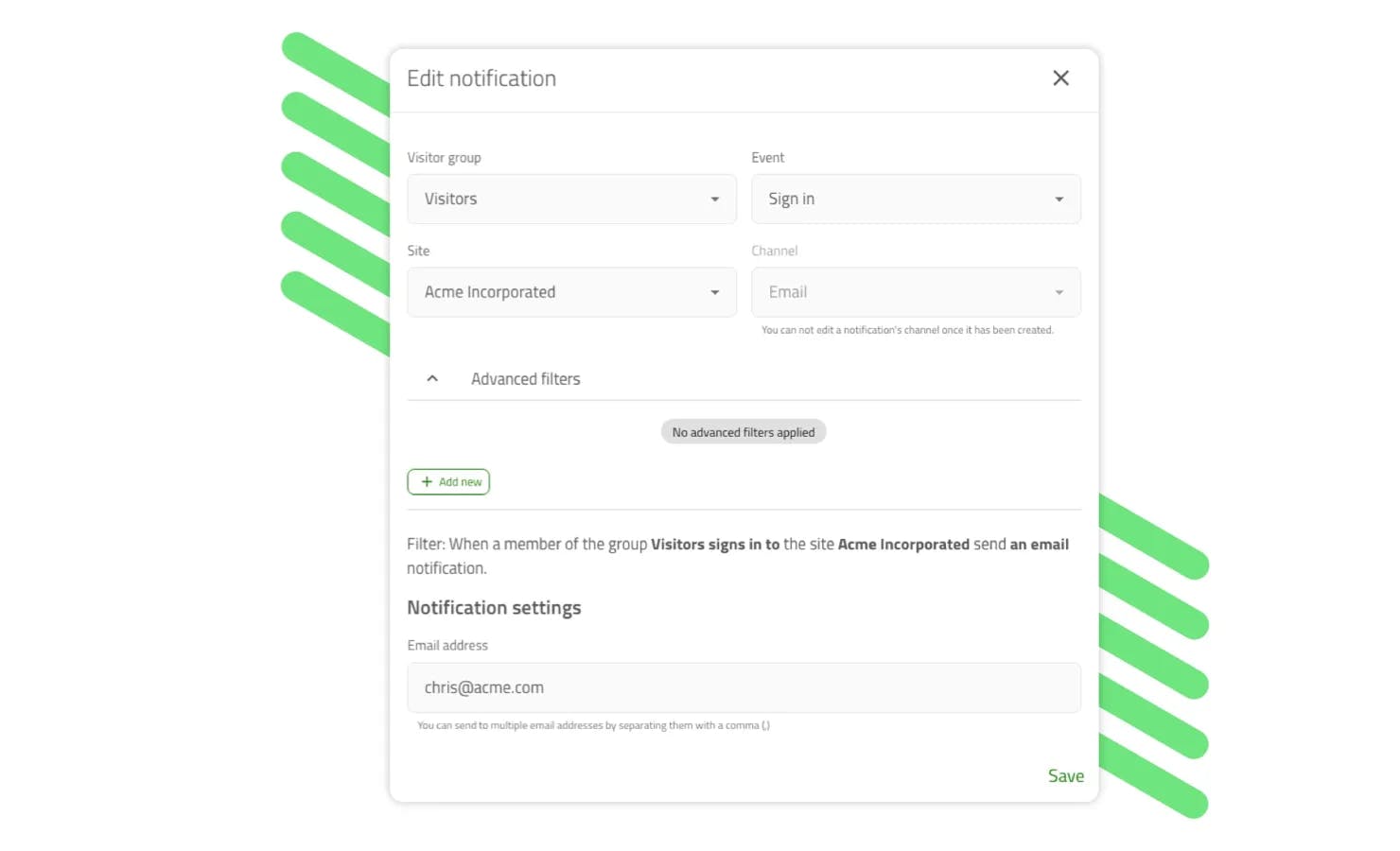
Task: Click the greyed-out Channel dropdown arrow
Action: point(1059,293)
